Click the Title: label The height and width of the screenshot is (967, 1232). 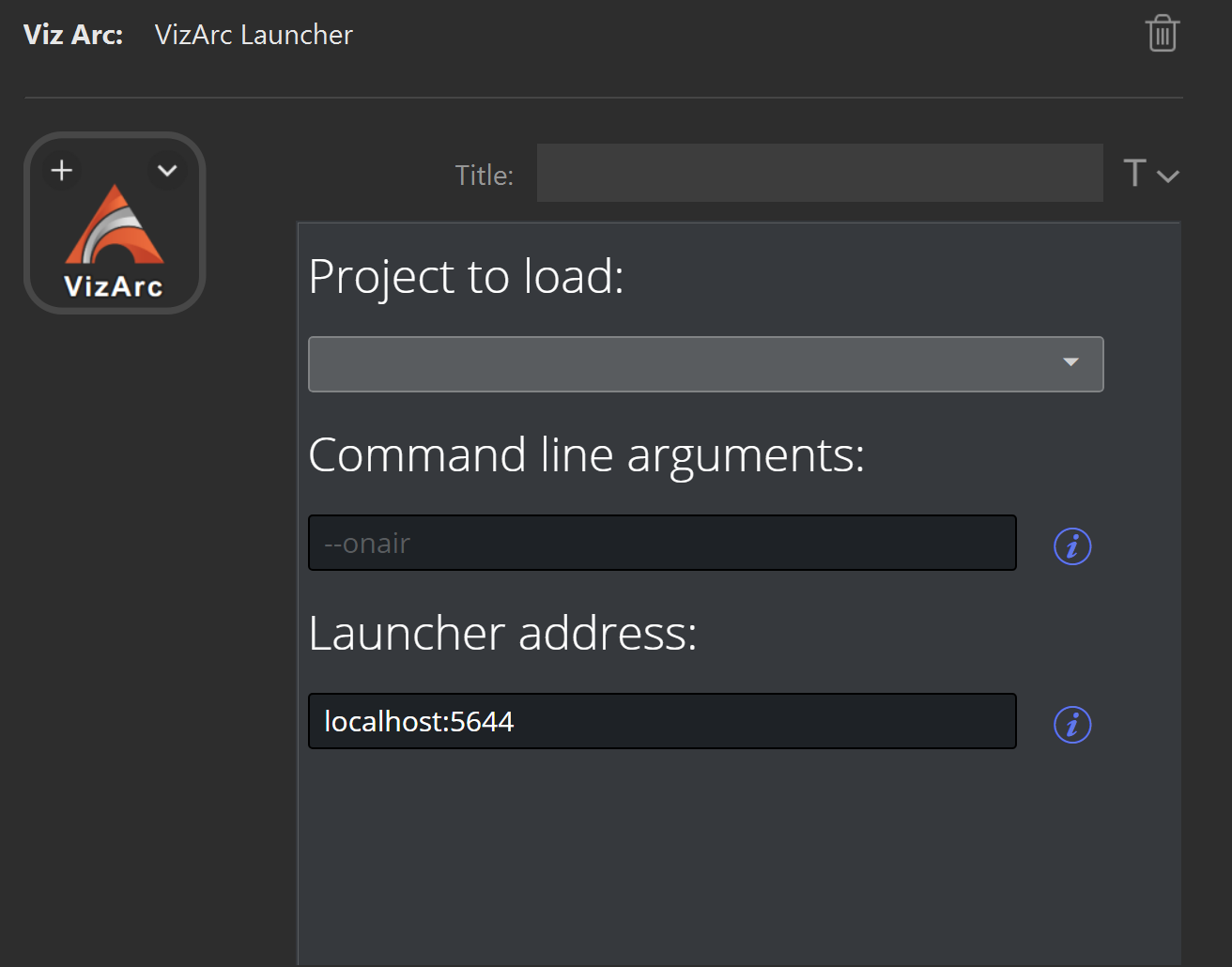tap(485, 176)
